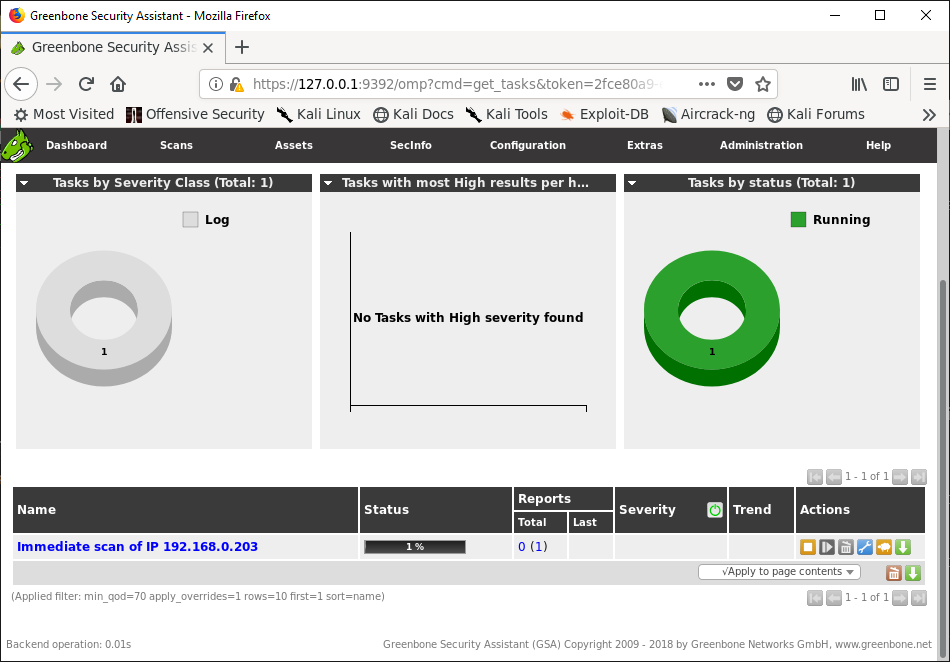
Task: Clone the task using the sheep icon
Action: tap(884, 547)
